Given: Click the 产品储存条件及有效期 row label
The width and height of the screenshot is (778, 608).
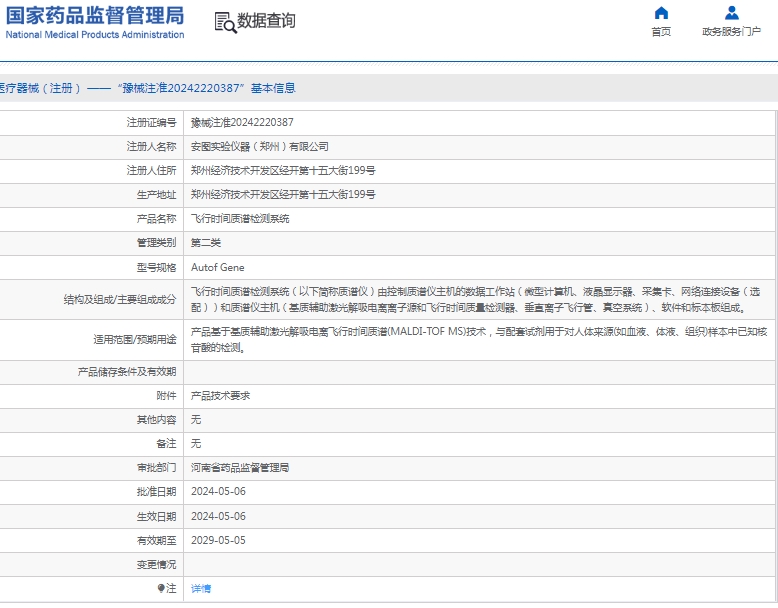Looking at the screenshot, I should pyautogui.click(x=127, y=372).
